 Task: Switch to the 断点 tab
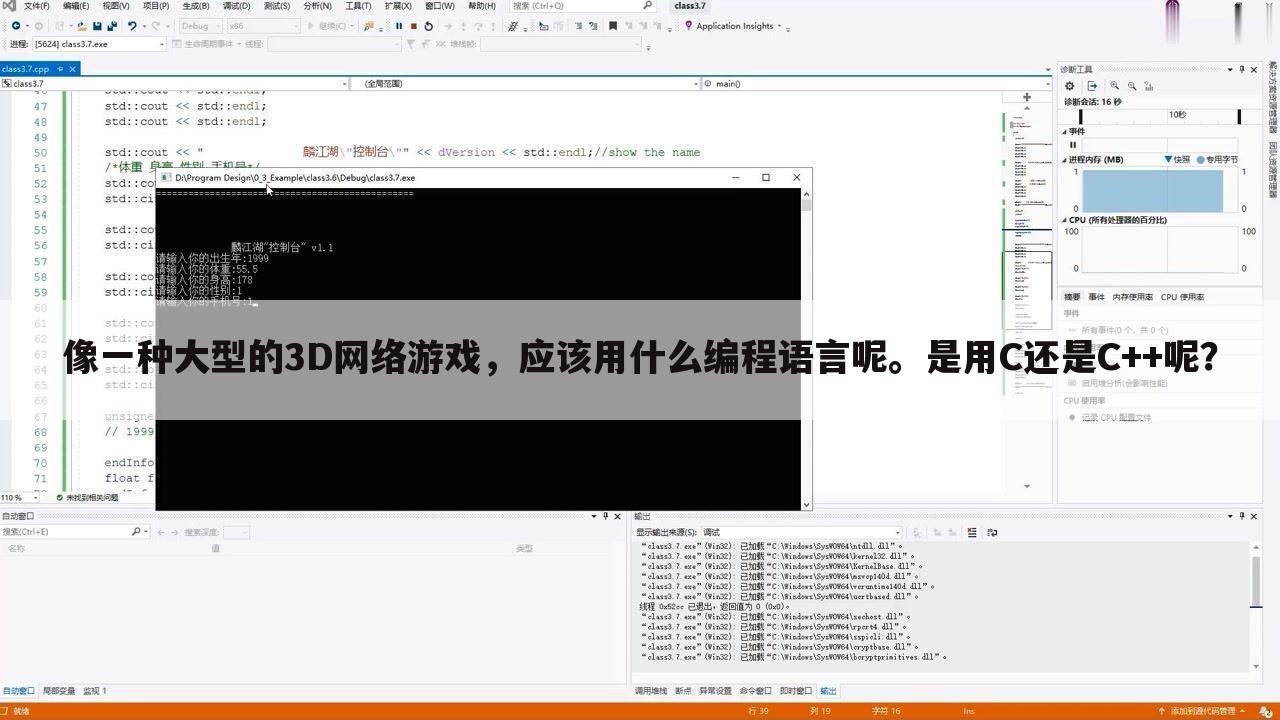(x=683, y=691)
